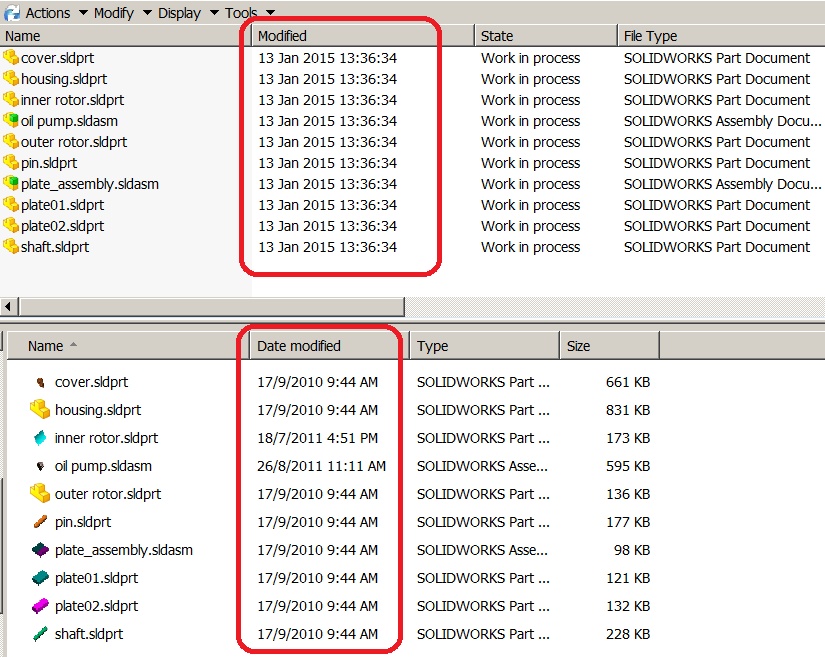The image size is (825, 657).
Task: Click cover.sldprt thumbnail icon in lower file list
Action: (41, 382)
